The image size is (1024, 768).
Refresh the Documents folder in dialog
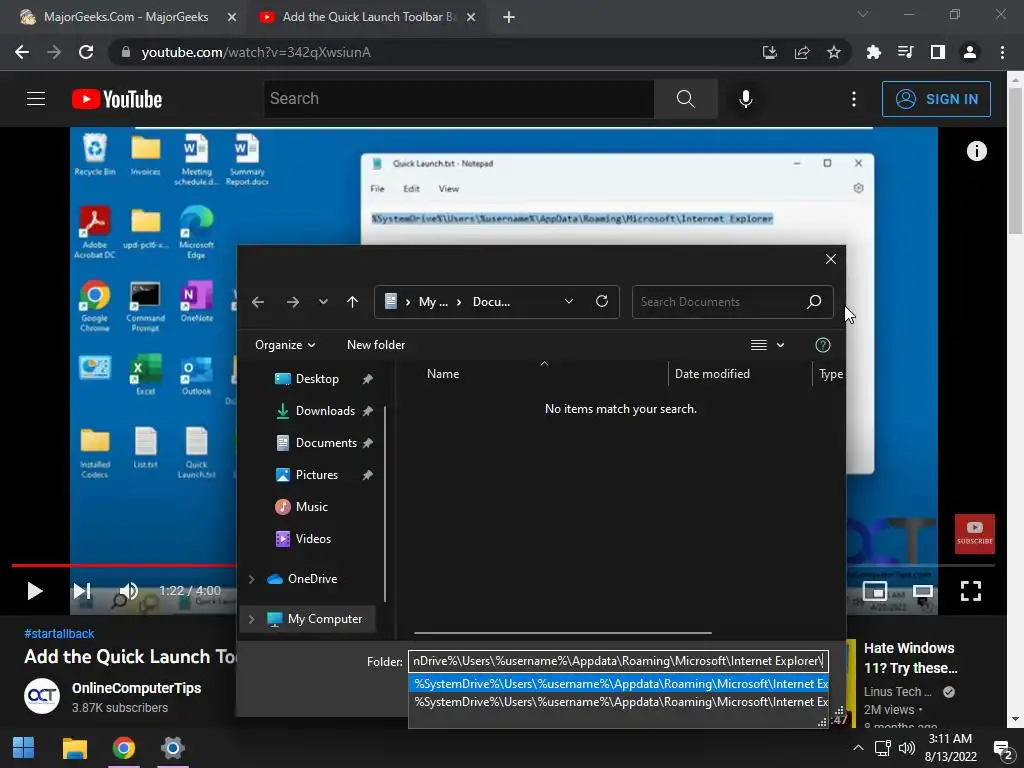(x=601, y=301)
